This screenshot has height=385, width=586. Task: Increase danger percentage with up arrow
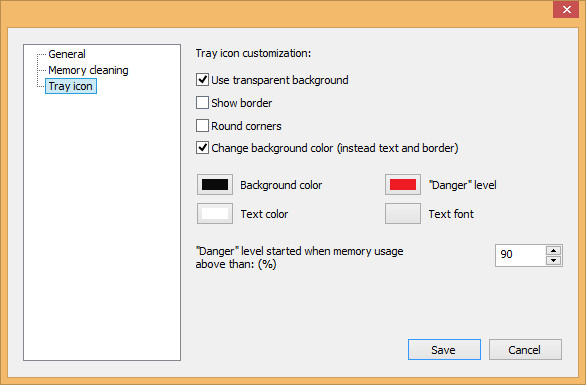553,250
